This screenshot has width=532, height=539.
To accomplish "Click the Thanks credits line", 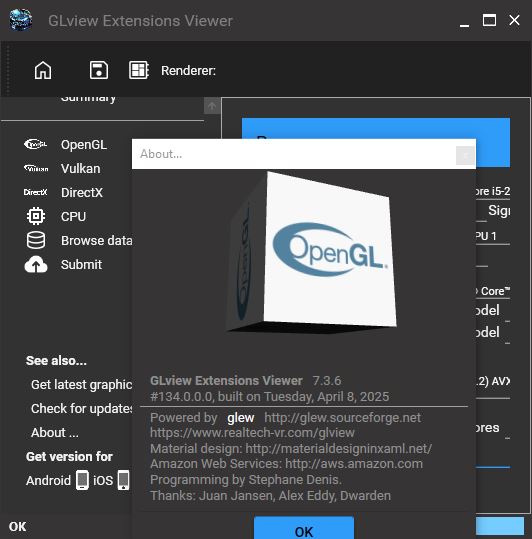I will click(270, 495).
